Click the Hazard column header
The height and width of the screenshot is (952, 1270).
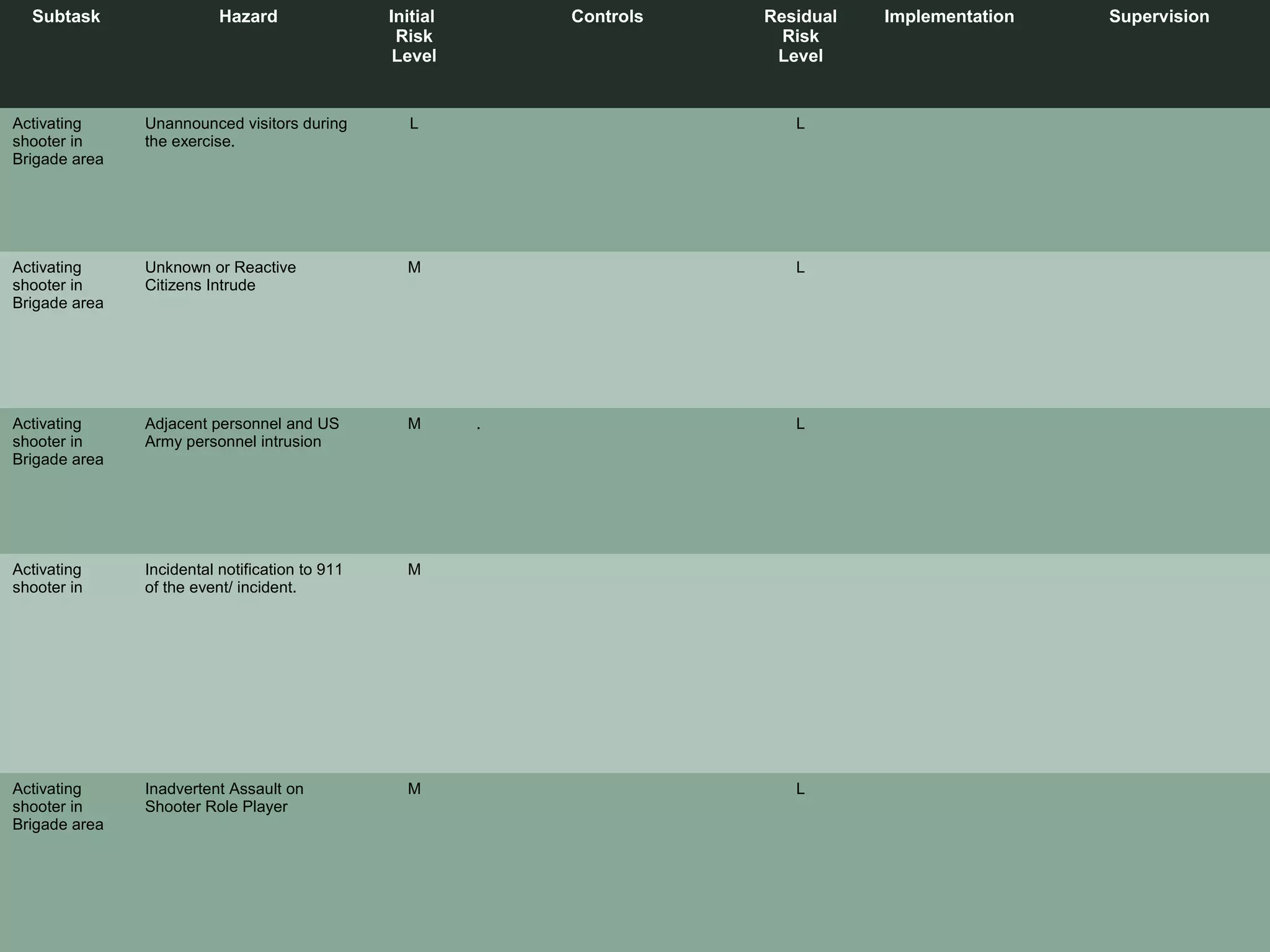pos(248,17)
